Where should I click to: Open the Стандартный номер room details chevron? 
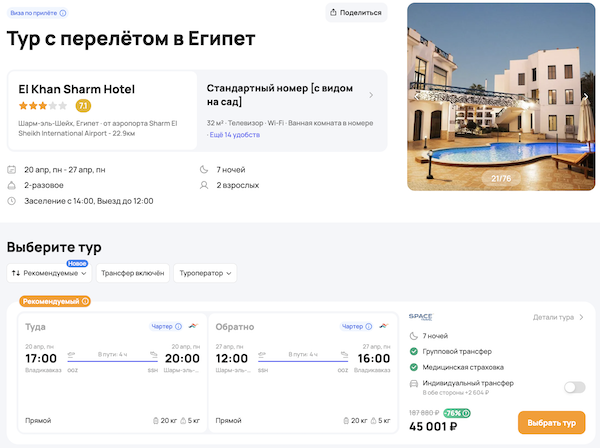point(371,96)
